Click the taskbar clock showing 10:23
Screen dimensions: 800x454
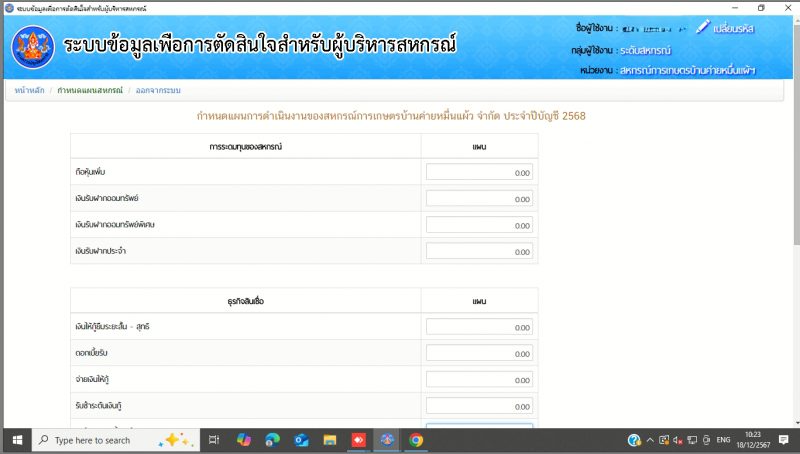point(753,440)
